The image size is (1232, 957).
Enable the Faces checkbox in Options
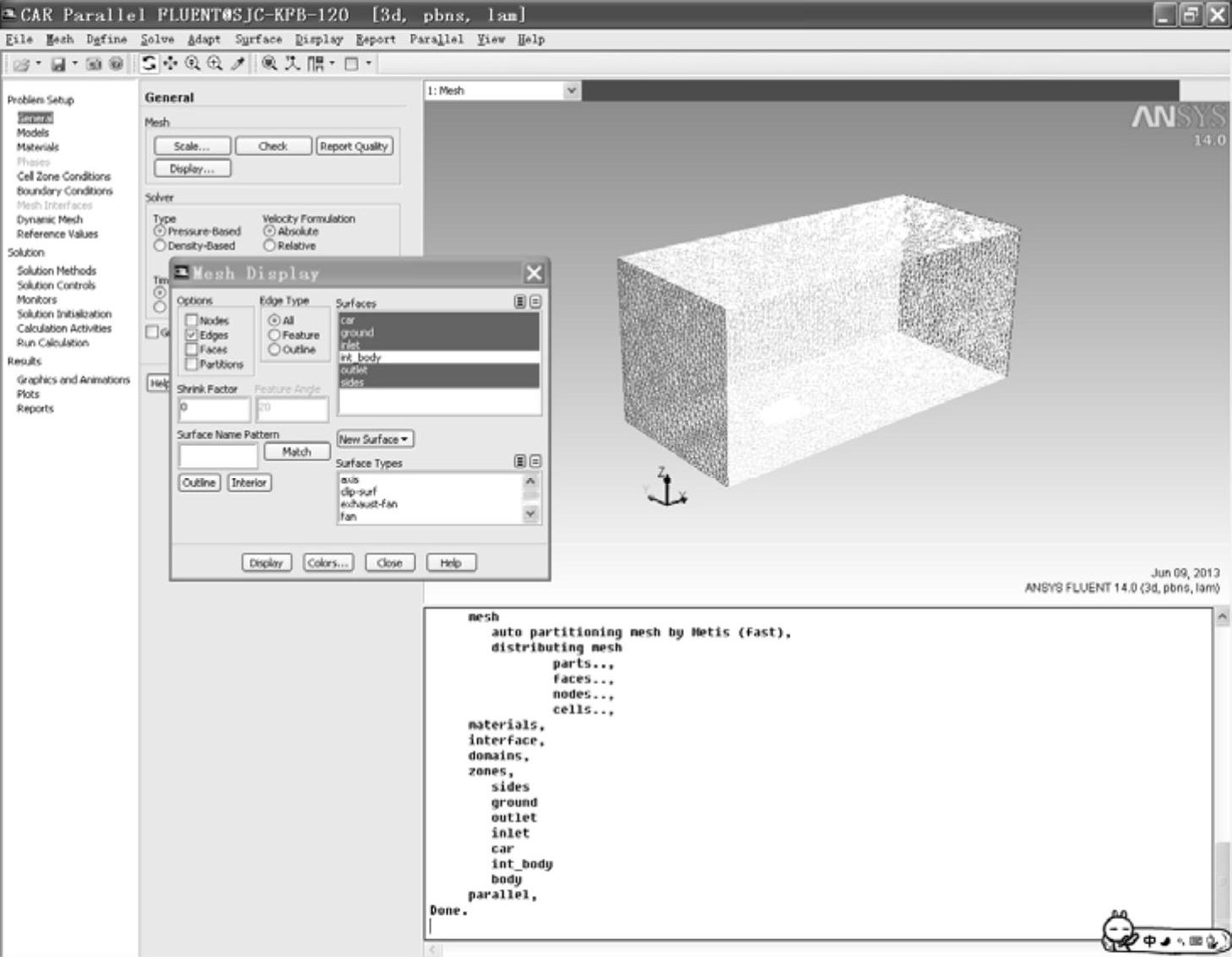click(x=192, y=350)
